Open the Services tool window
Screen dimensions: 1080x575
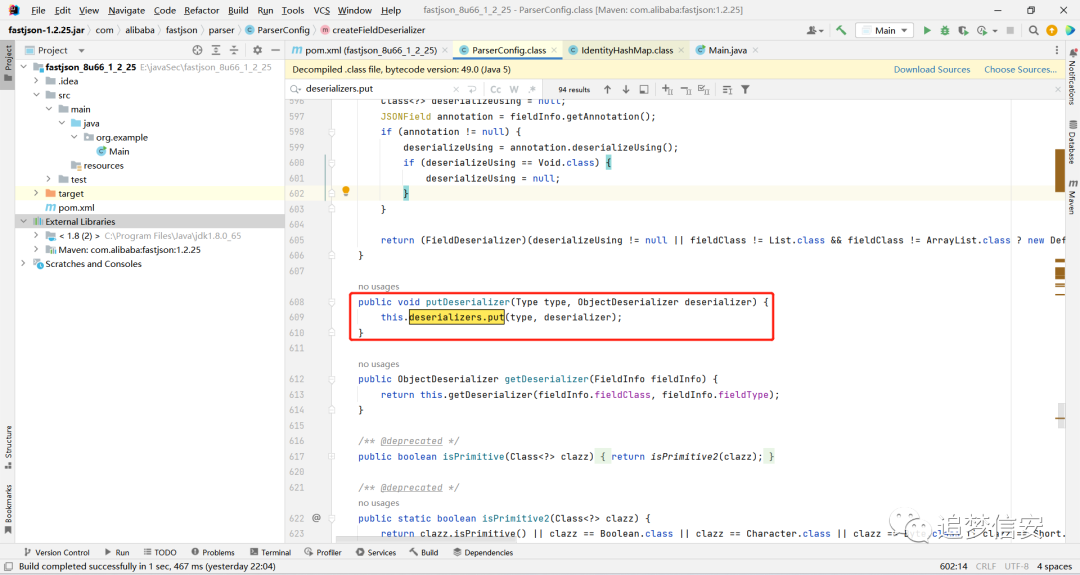tap(376, 552)
